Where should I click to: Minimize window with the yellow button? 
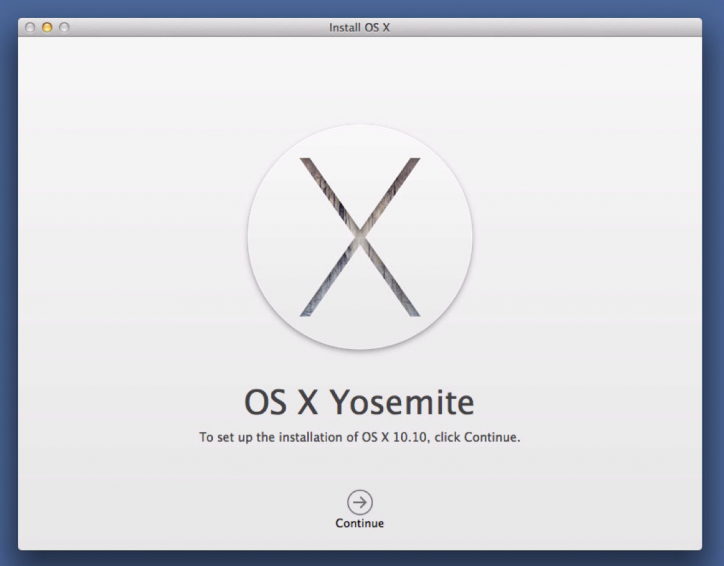click(x=47, y=27)
